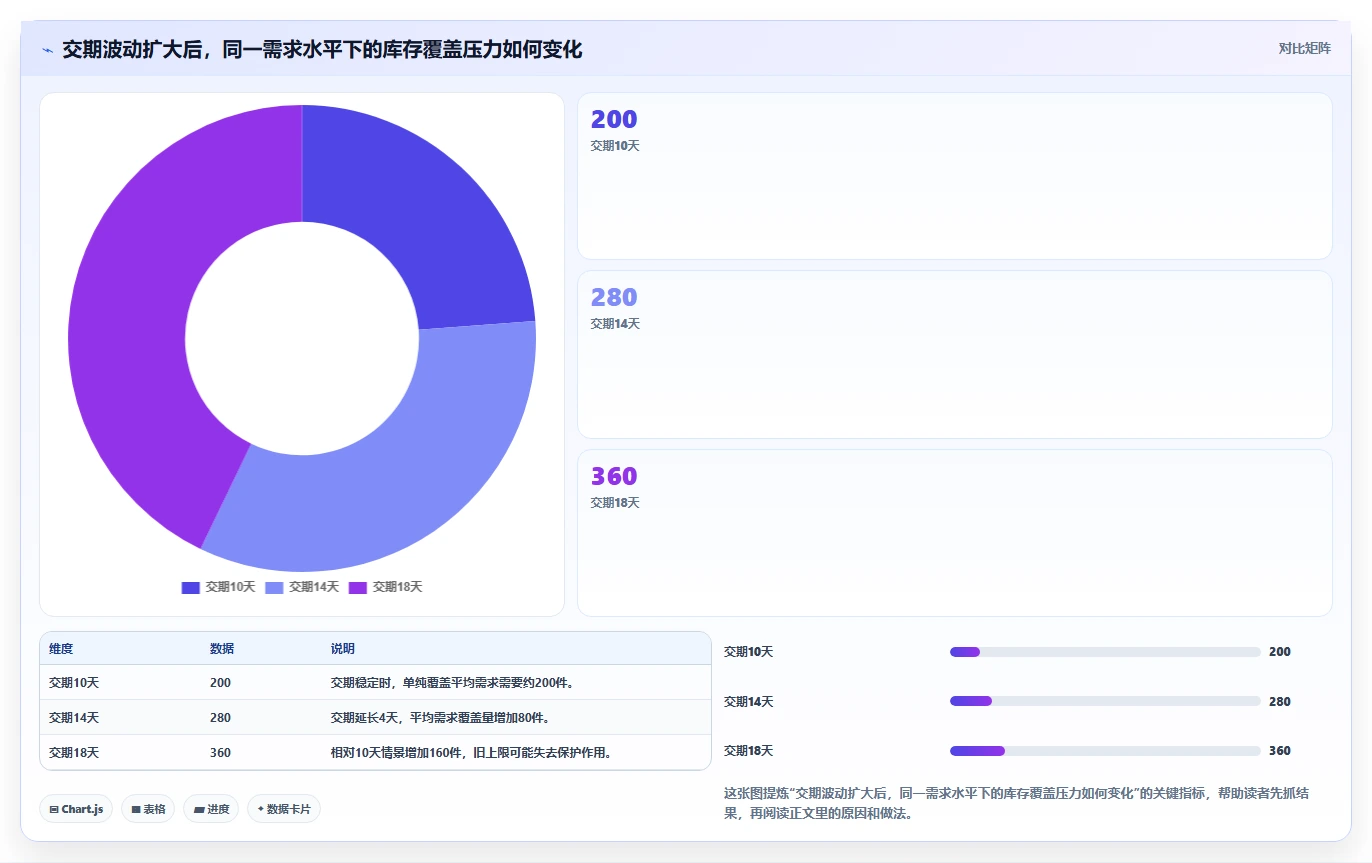Click table value 360 in 数据 column
Image resolution: width=1372 pixels, height=863 pixels.
pos(220,753)
